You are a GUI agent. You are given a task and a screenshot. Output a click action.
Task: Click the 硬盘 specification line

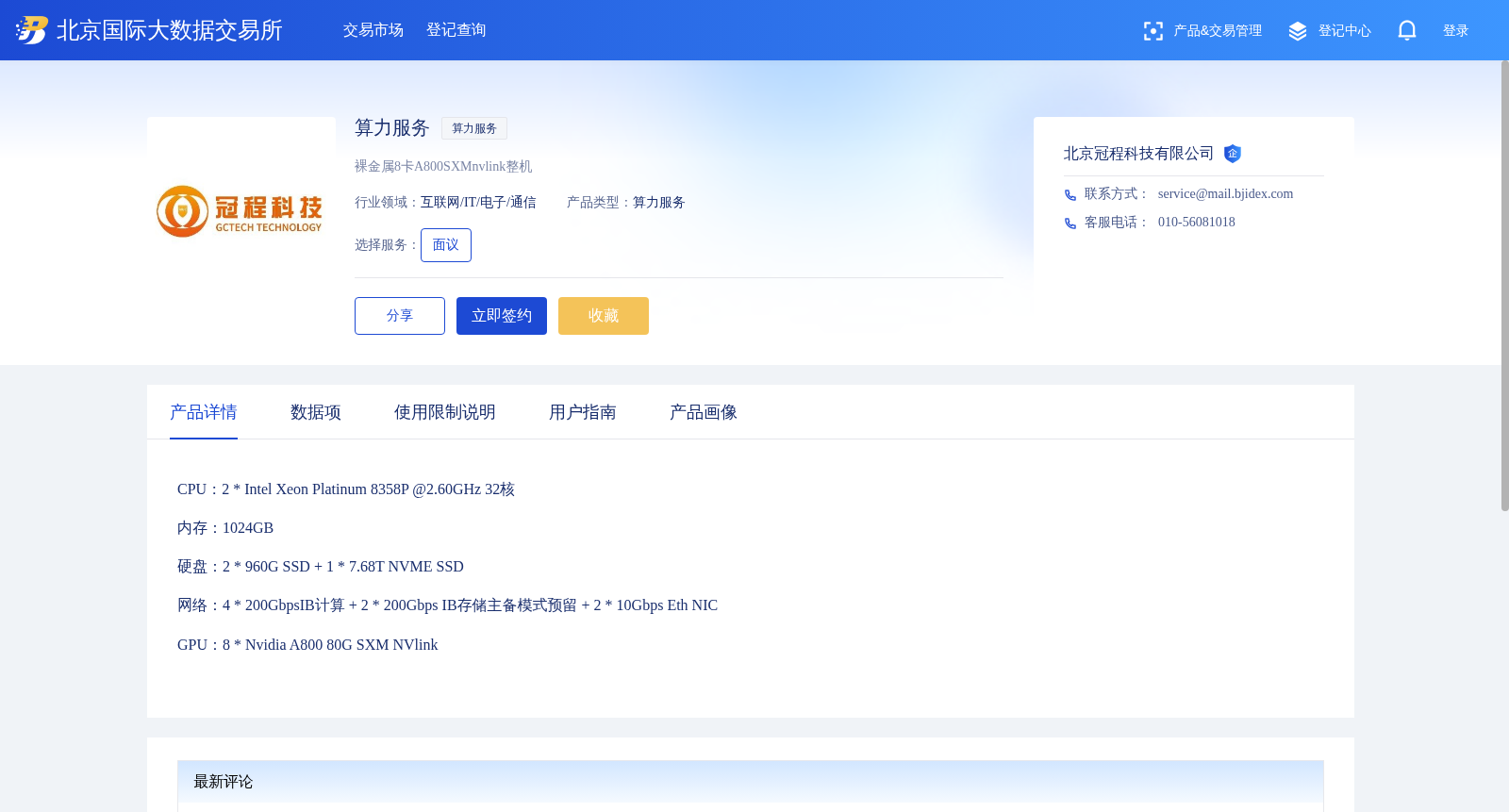[321, 567]
